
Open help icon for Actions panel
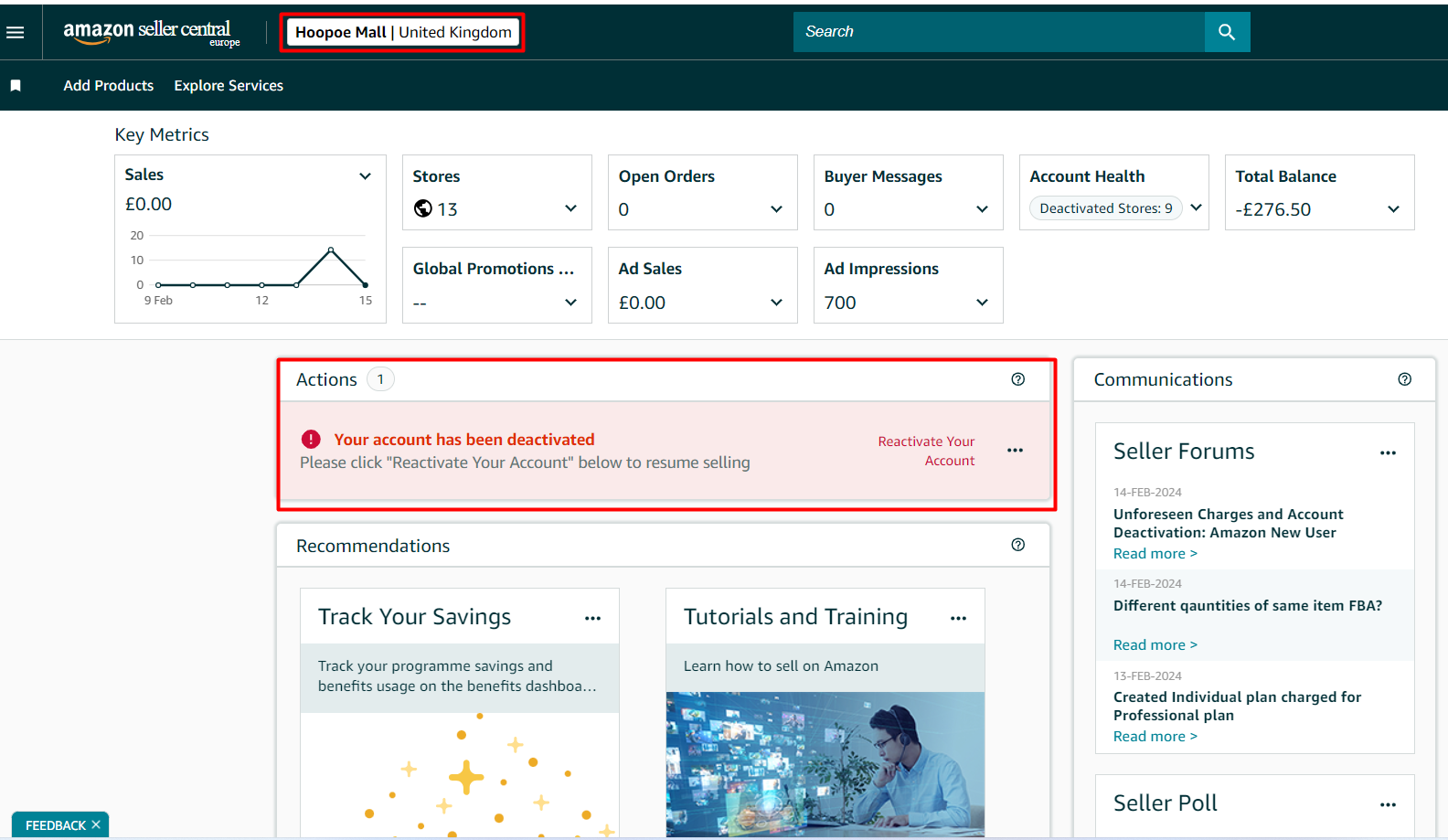[x=1018, y=379]
